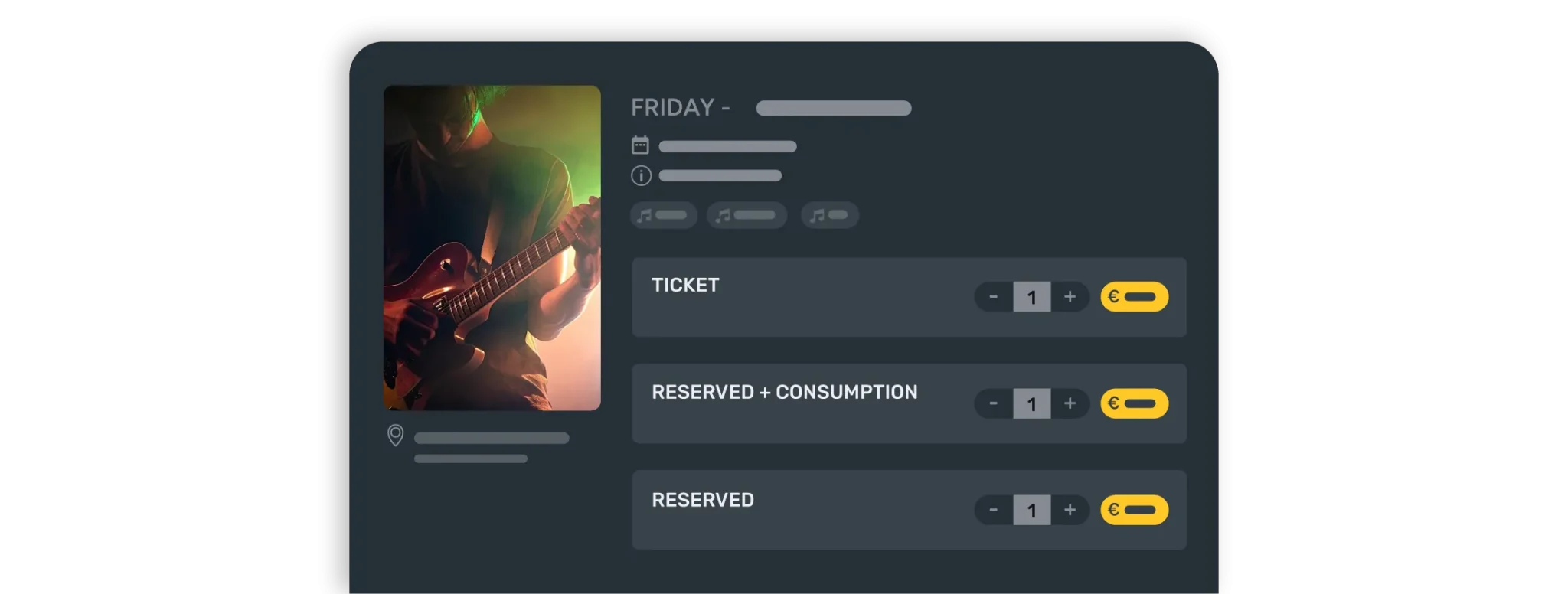Decrease the RESERVED quantity

coord(994,510)
